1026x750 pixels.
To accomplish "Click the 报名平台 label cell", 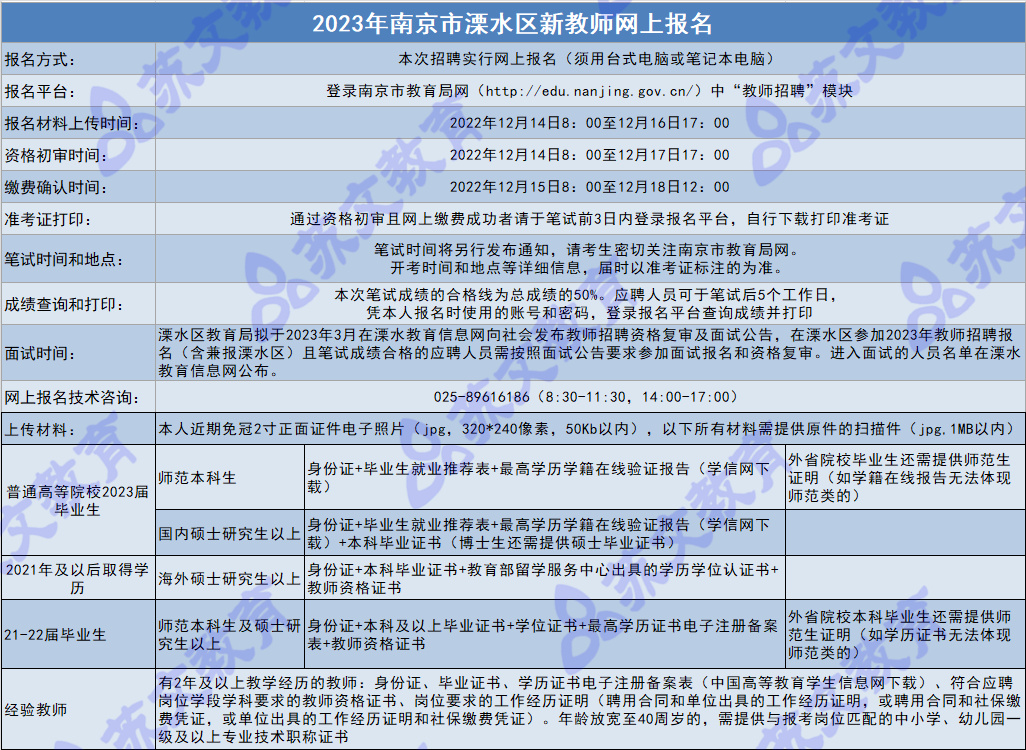I will (79, 91).
